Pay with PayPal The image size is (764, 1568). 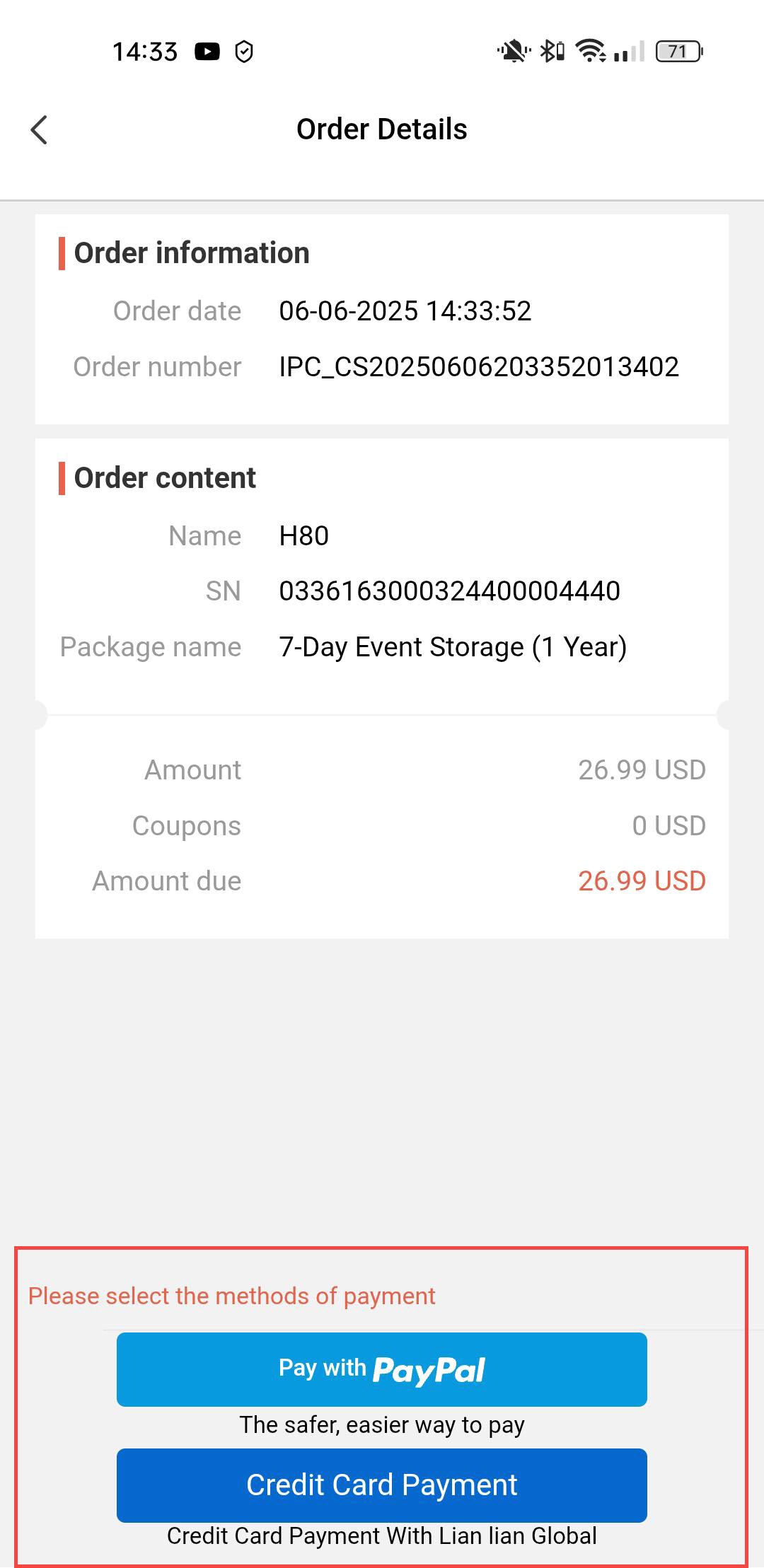382,1369
